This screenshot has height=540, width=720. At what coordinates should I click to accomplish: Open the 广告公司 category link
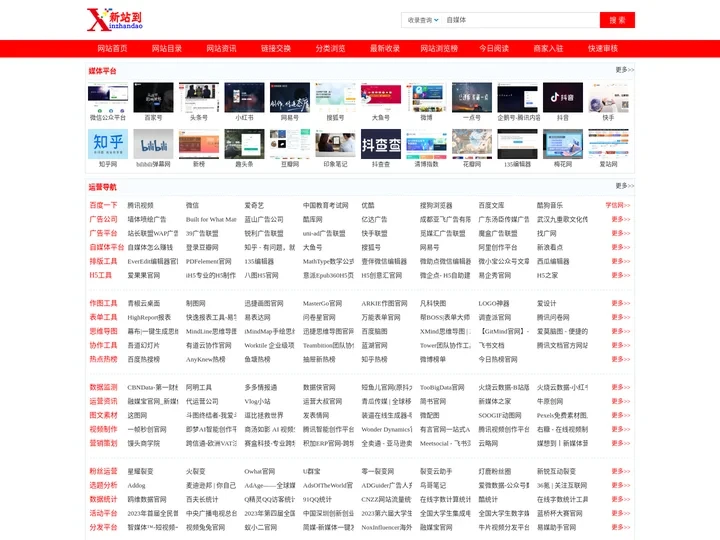click(103, 219)
